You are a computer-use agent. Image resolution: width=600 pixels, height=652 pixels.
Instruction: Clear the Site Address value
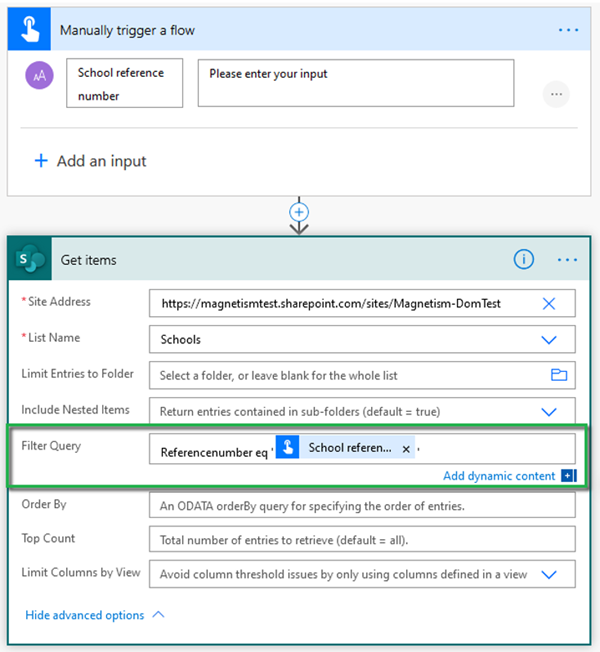(x=548, y=304)
